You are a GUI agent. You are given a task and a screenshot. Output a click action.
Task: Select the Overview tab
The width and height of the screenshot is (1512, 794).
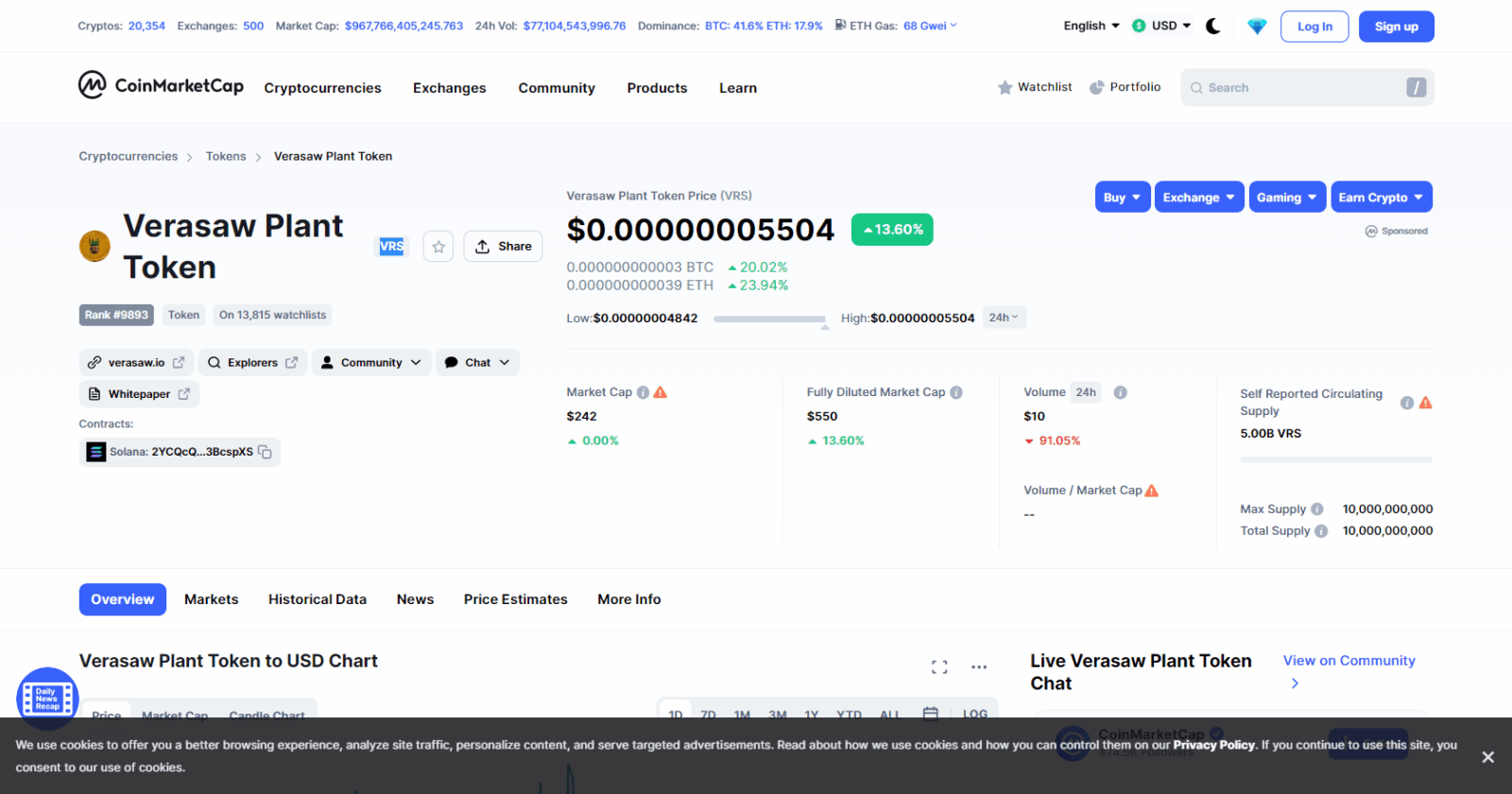[x=123, y=599]
